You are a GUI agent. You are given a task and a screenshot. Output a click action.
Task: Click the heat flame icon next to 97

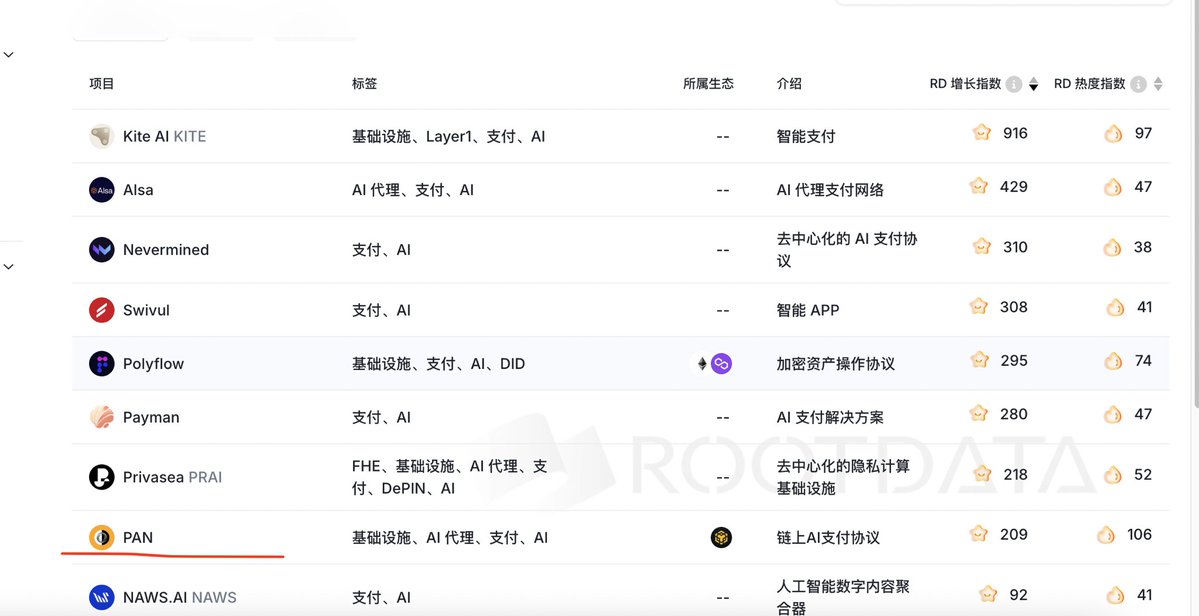[1113, 134]
